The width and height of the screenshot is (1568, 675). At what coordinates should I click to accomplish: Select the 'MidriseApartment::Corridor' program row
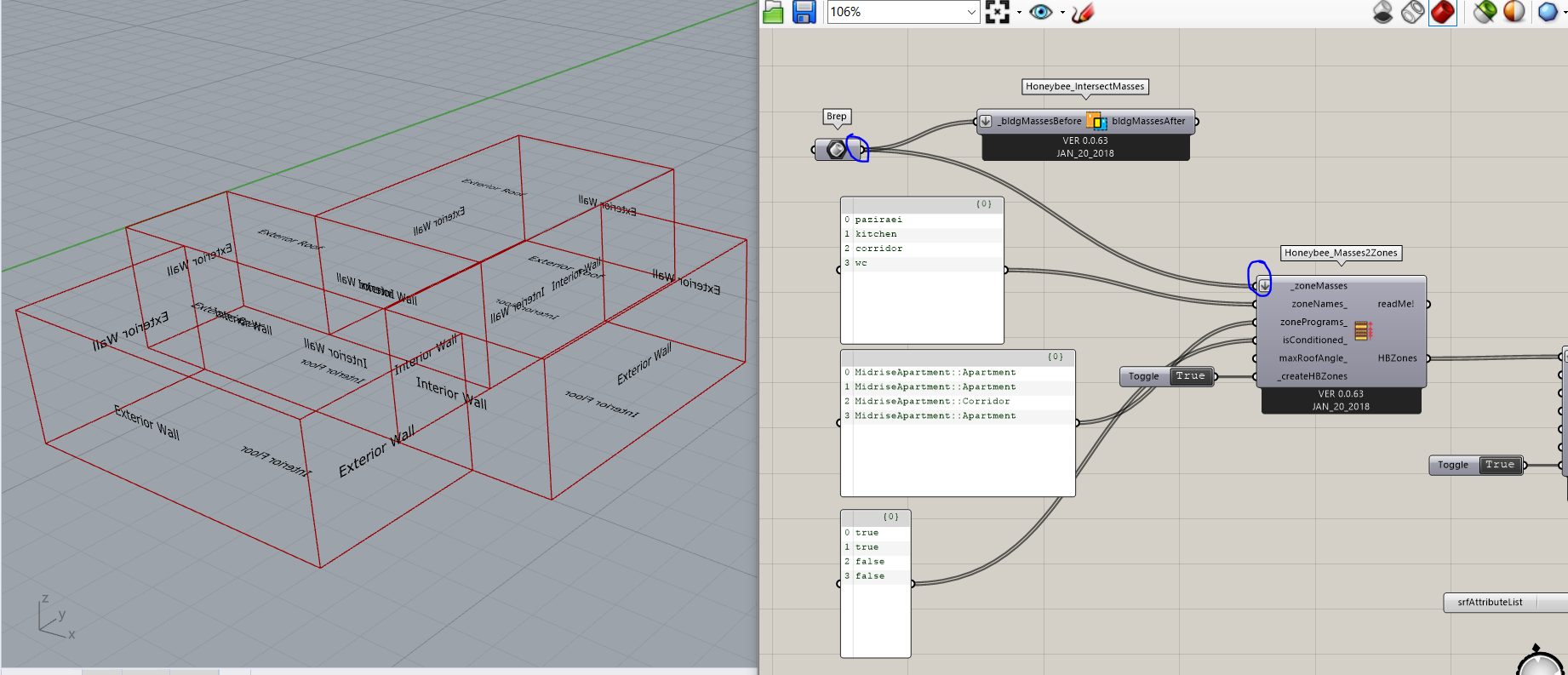point(958,402)
